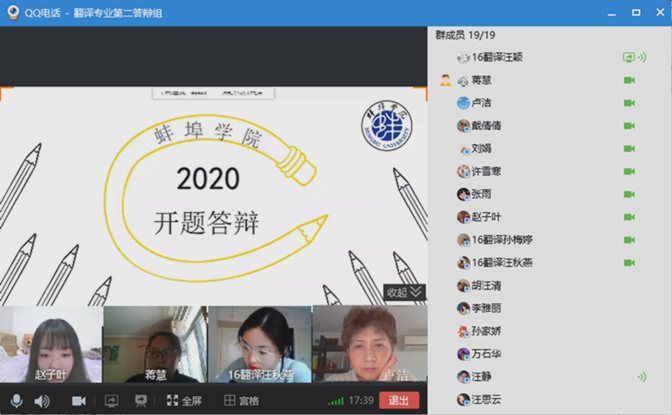Select member 孙家娇 in the member list
This screenshot has height=415, width=672.
[x=487, y=331]
